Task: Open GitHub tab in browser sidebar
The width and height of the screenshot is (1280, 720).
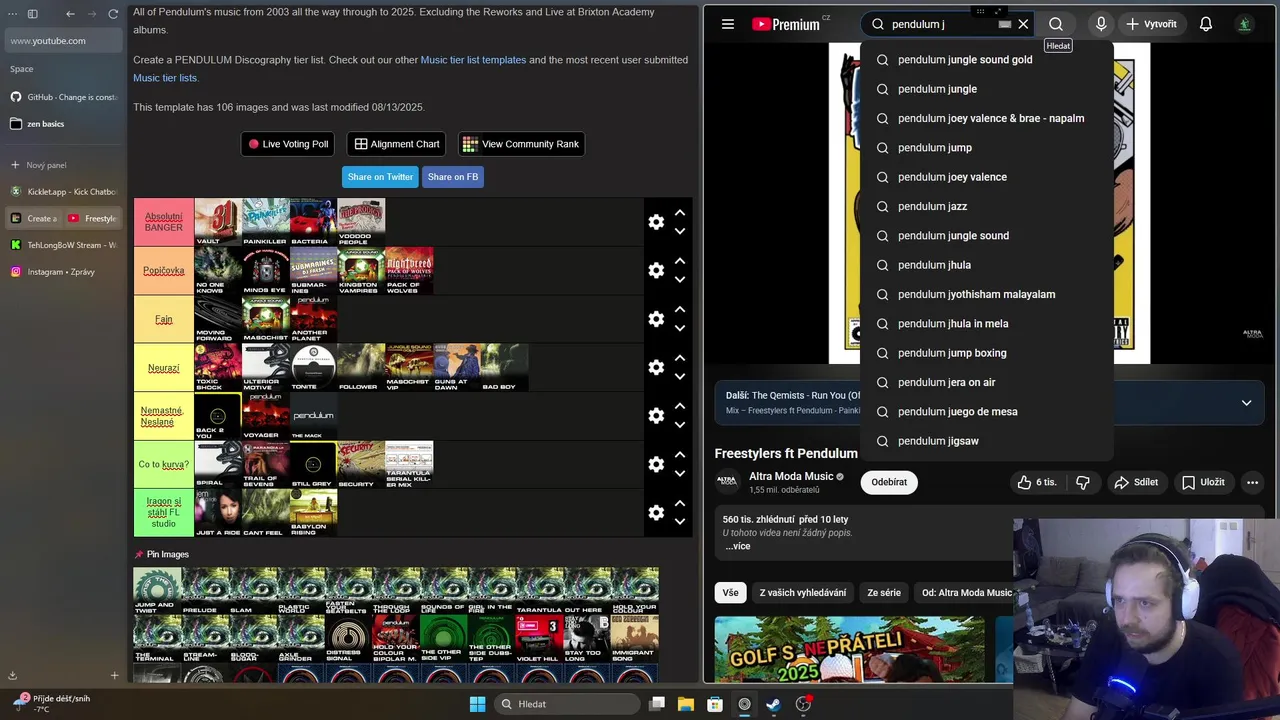Action: coord(63,97)
